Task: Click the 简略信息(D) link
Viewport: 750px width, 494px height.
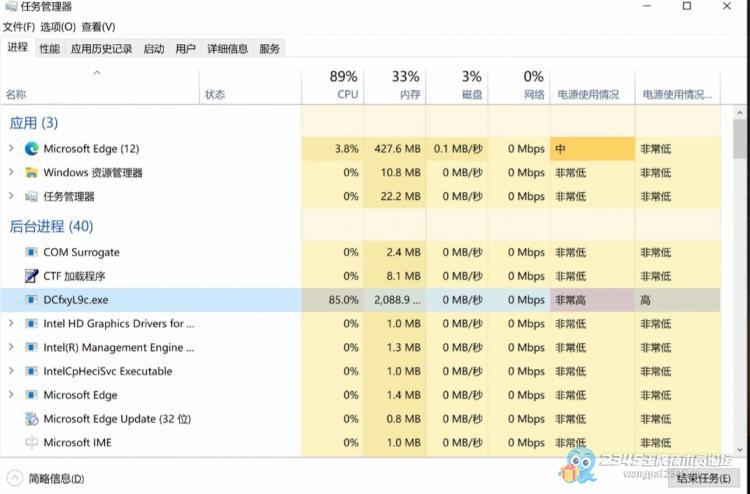Action: [56, 479]
